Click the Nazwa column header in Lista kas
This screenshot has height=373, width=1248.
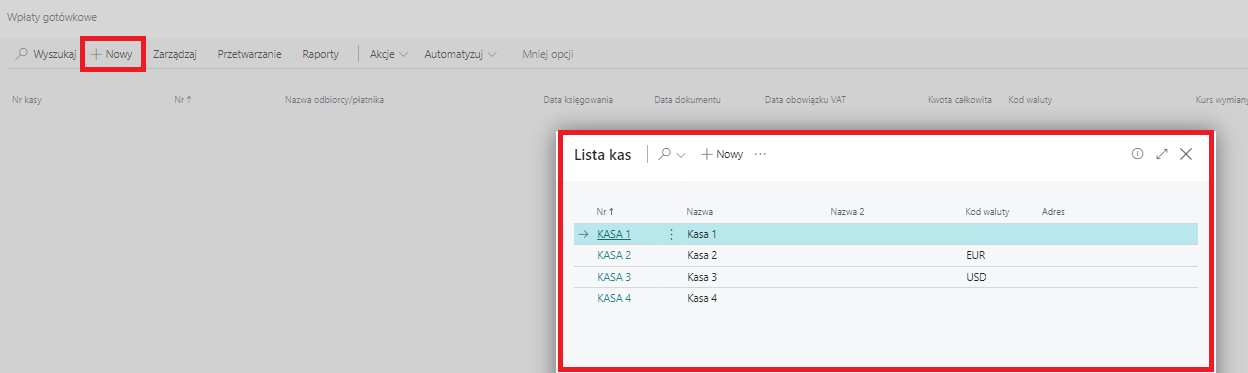(699, 212)
